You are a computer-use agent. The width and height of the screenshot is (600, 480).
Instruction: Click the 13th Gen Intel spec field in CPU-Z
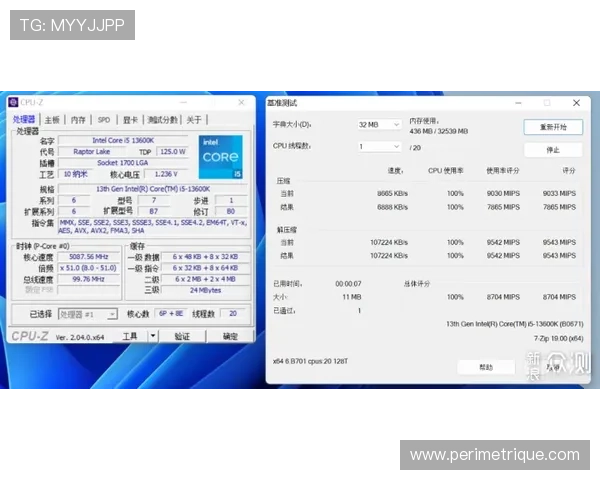[x=153, y=189]
